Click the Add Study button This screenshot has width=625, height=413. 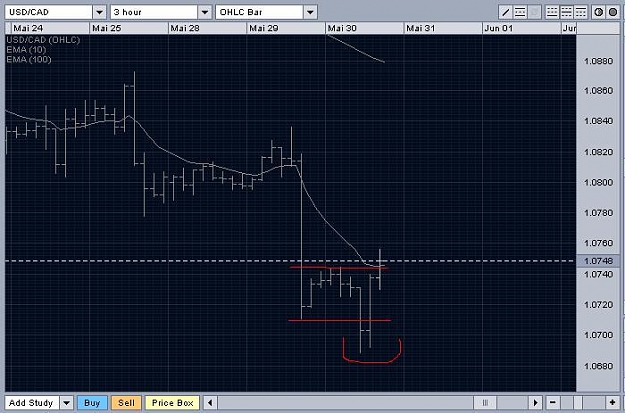click(x=32, y=403)
